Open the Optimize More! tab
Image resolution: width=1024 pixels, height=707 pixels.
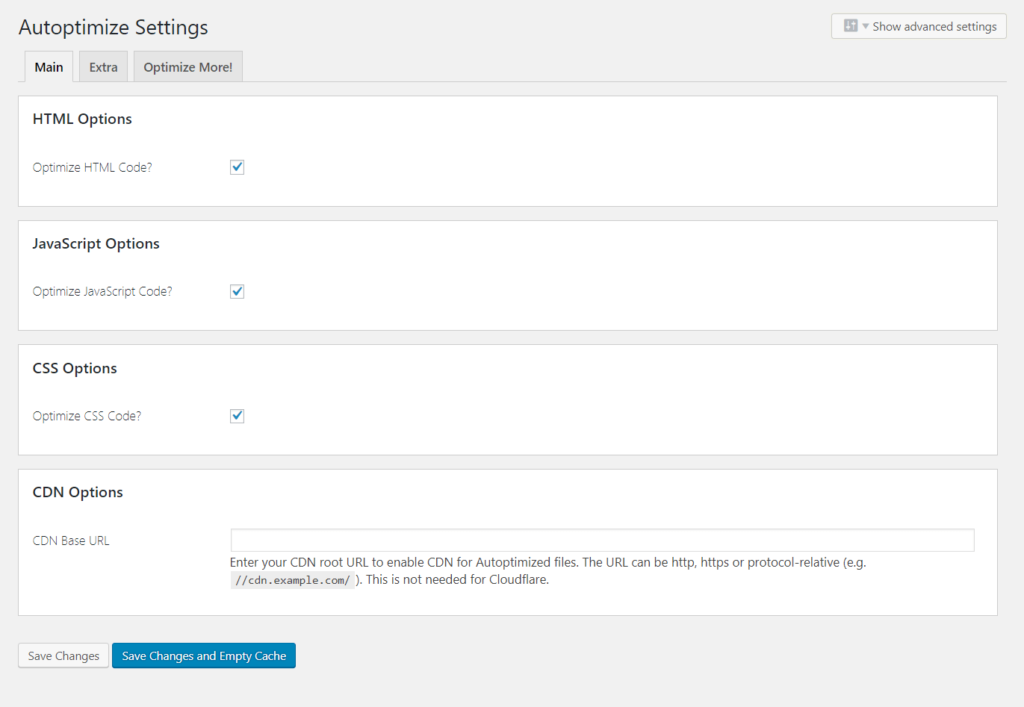188,67
